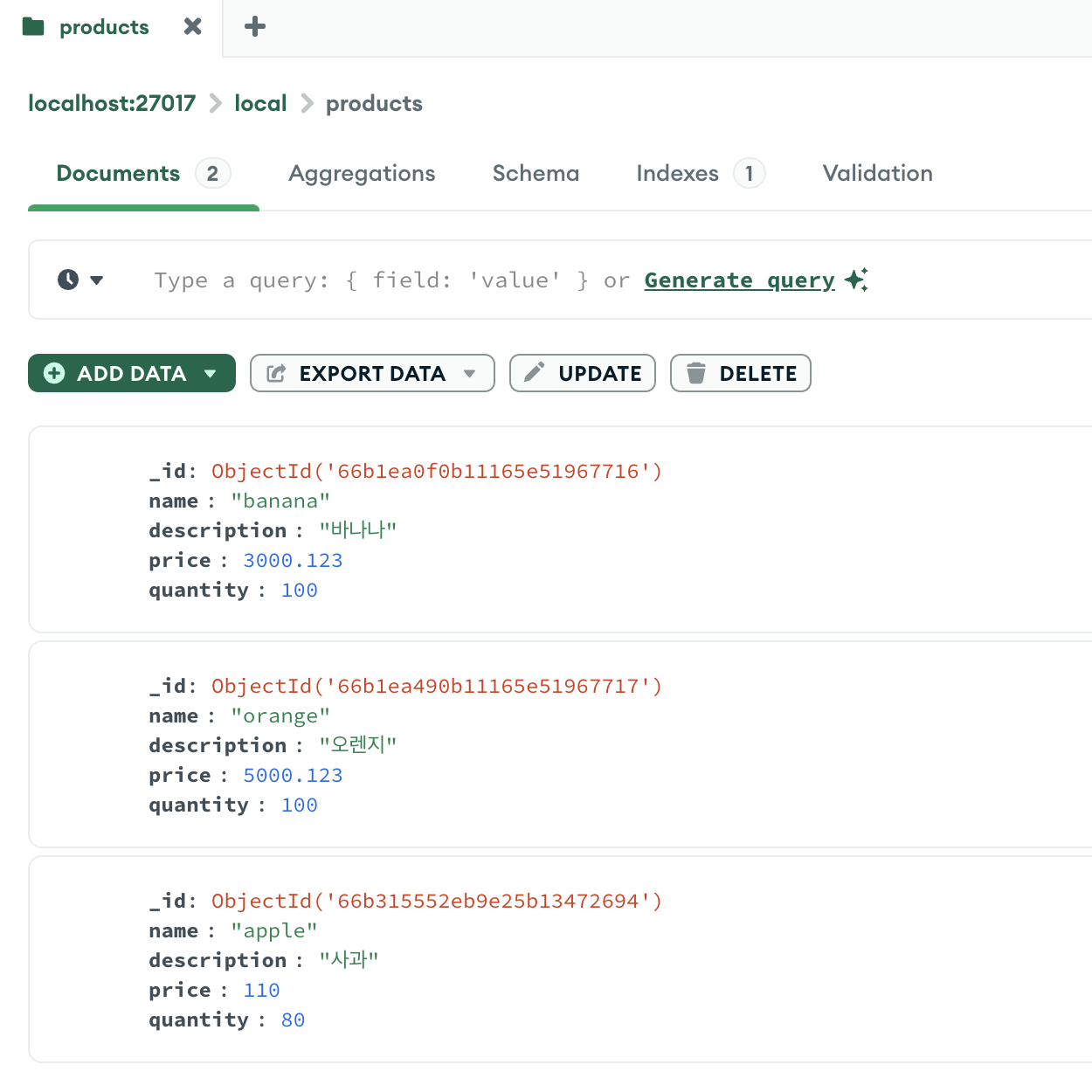The width and height of the screenshot is (1092, 1092).
Task: Click the UPDATE pencil icon
Action: click(x=534, y=373)
